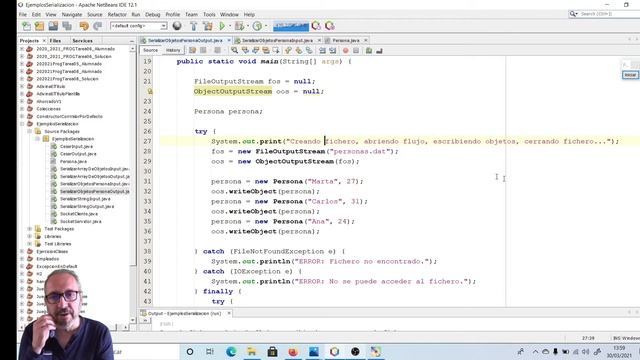Click the warning hint bulb on line 22

coord(149,91)
